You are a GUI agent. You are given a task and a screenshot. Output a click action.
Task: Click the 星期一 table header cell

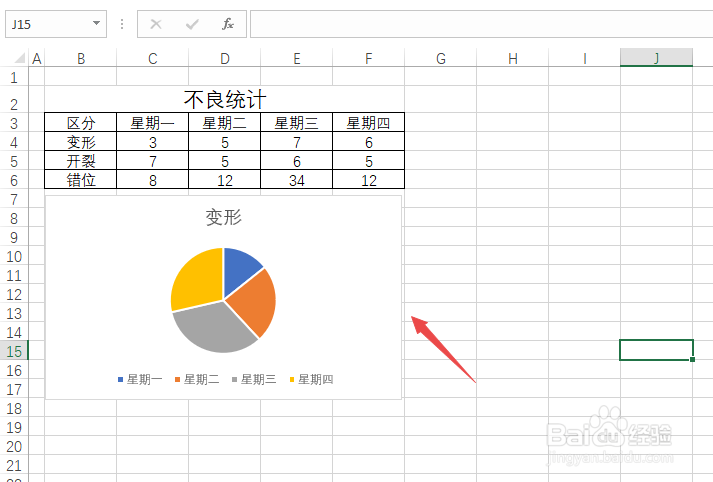[x=152, y=123]
